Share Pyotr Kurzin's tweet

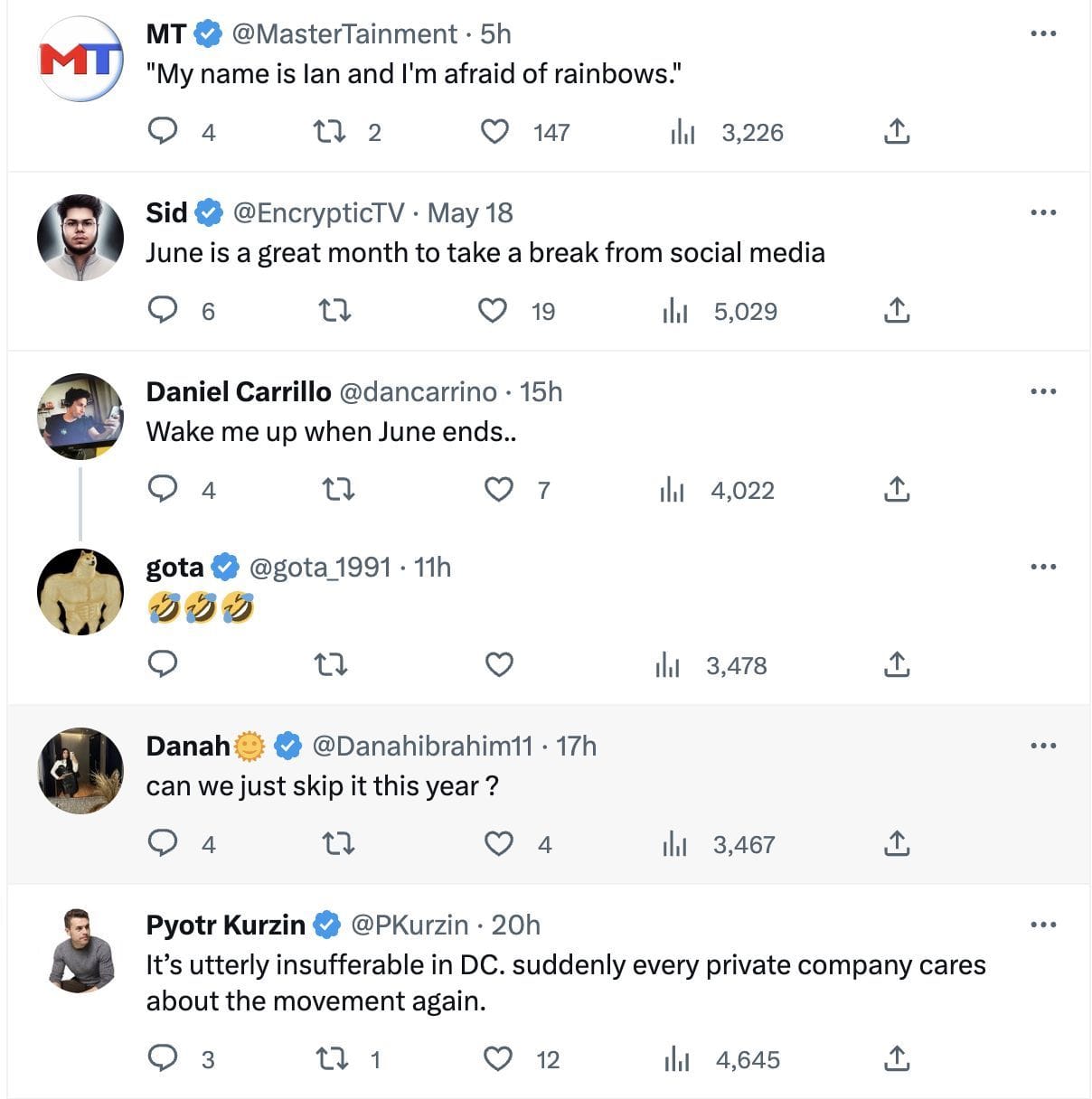(896, 1058)
